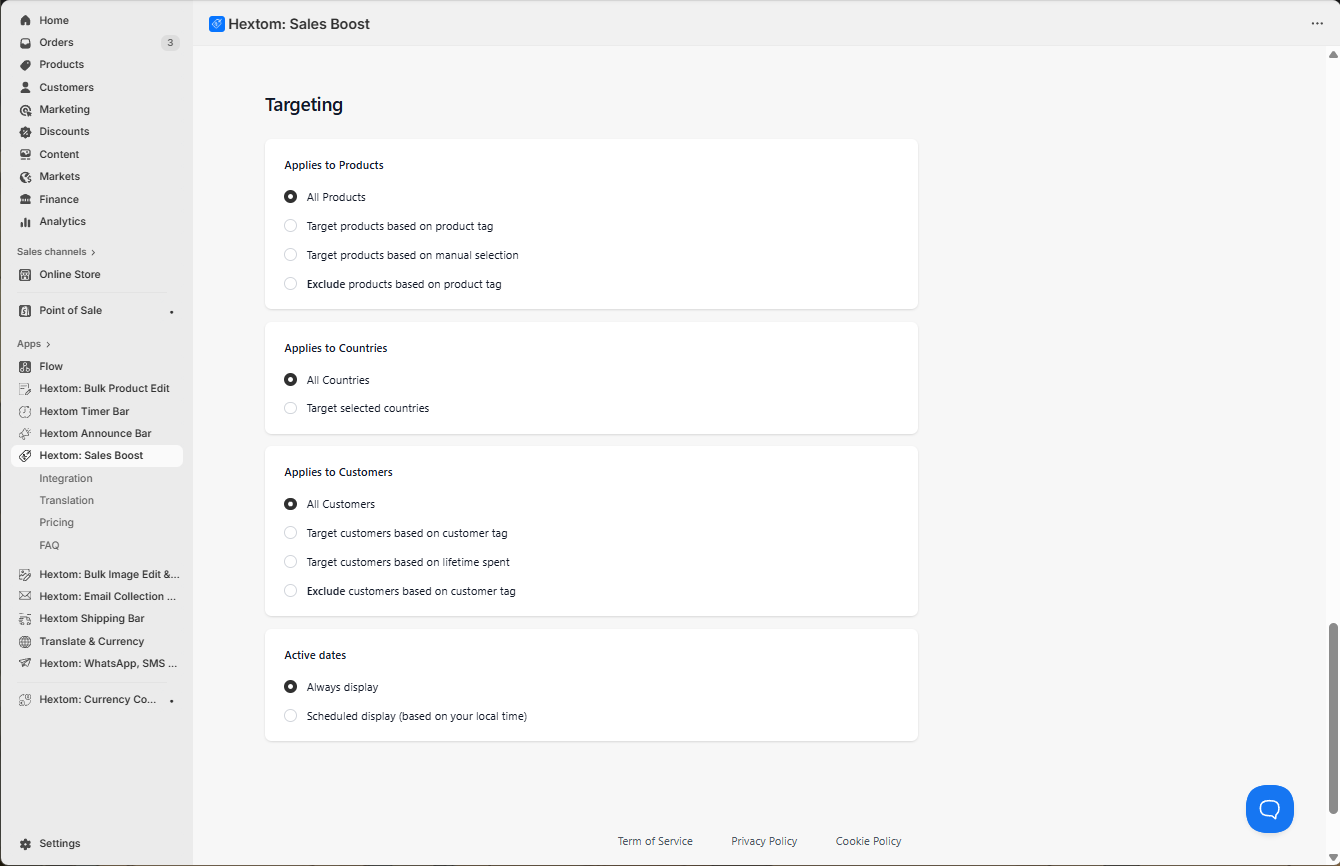The image size is (1340, 866).
Task: Select Target products based on product tag
Action: [x=291, y=226]
